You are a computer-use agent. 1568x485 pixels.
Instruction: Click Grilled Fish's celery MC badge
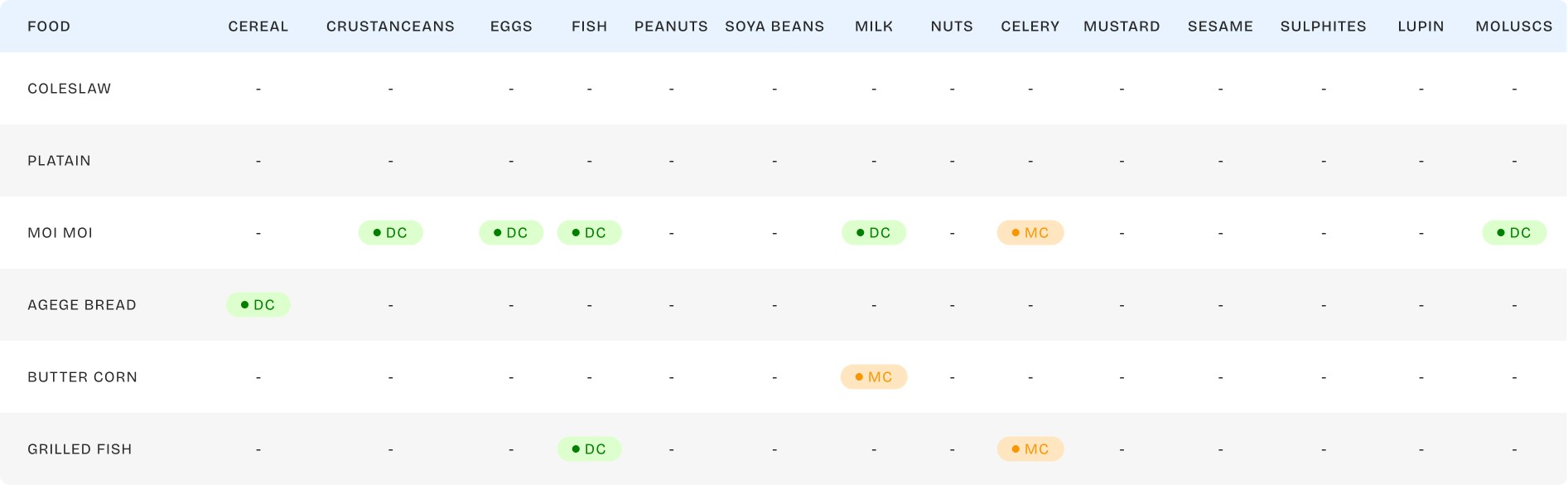[1030, 449]
